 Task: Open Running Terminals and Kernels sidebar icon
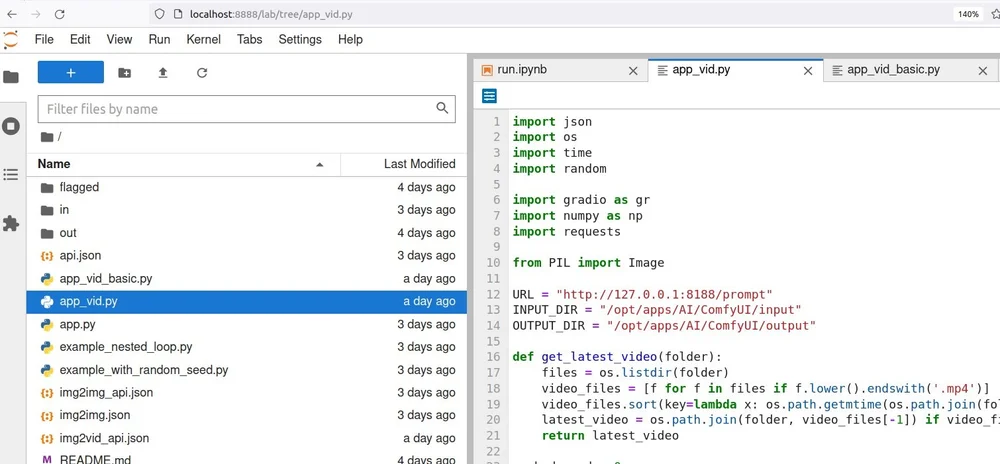pyautogui.click(x=11, y=126)
